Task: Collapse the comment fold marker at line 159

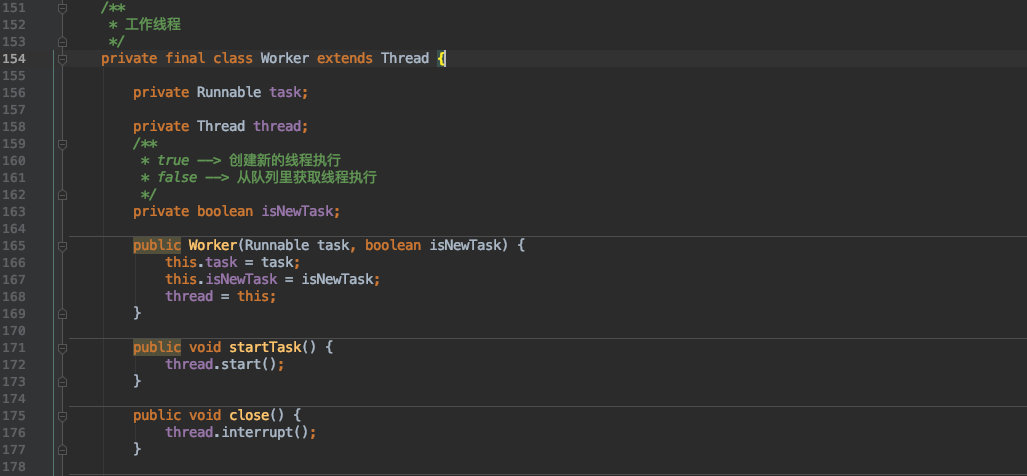Action: [x=62, y=143]
